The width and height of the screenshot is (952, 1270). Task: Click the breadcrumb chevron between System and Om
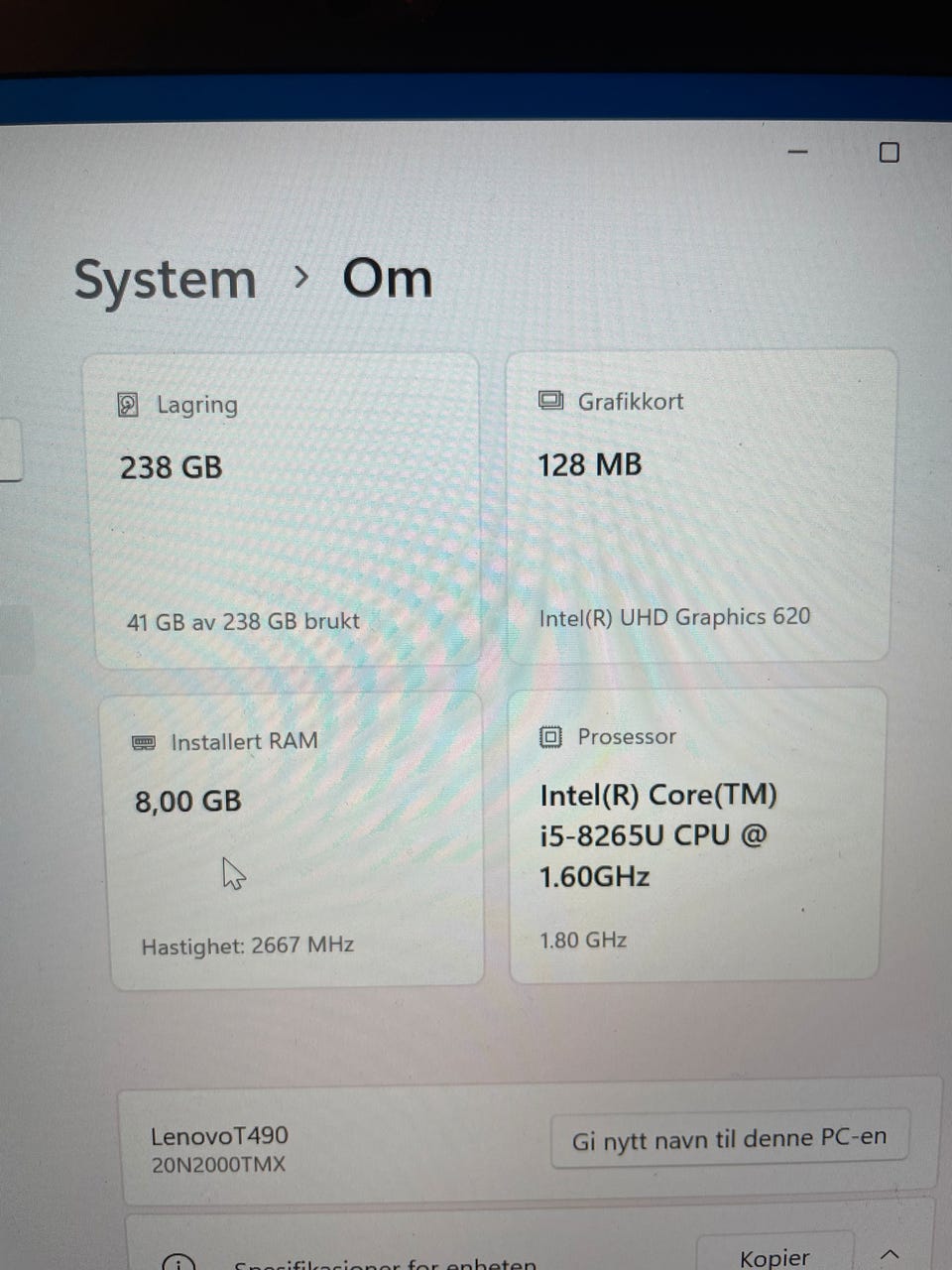click(x=301, y=278)
